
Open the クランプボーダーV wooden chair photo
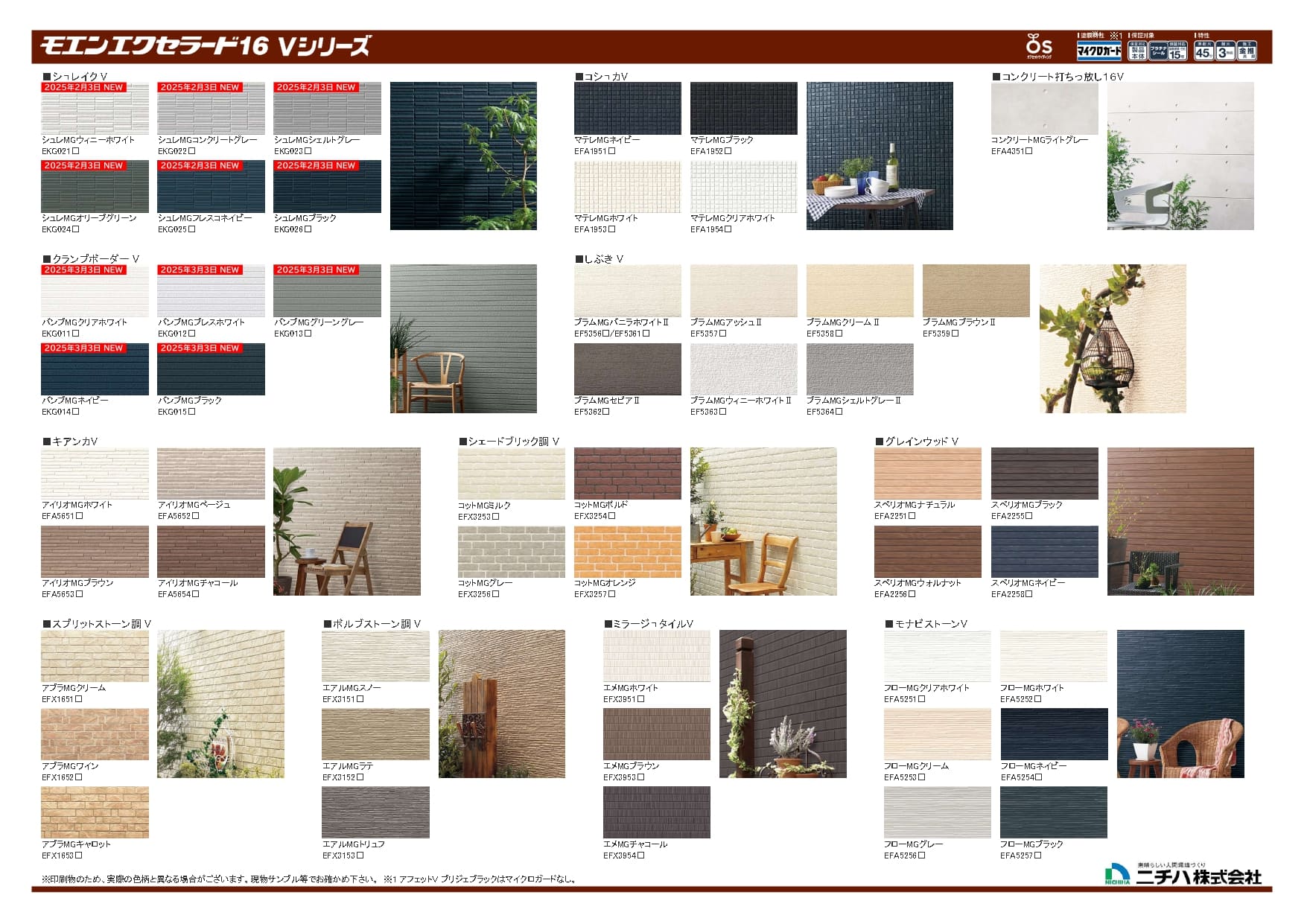[x=463, y=338]
